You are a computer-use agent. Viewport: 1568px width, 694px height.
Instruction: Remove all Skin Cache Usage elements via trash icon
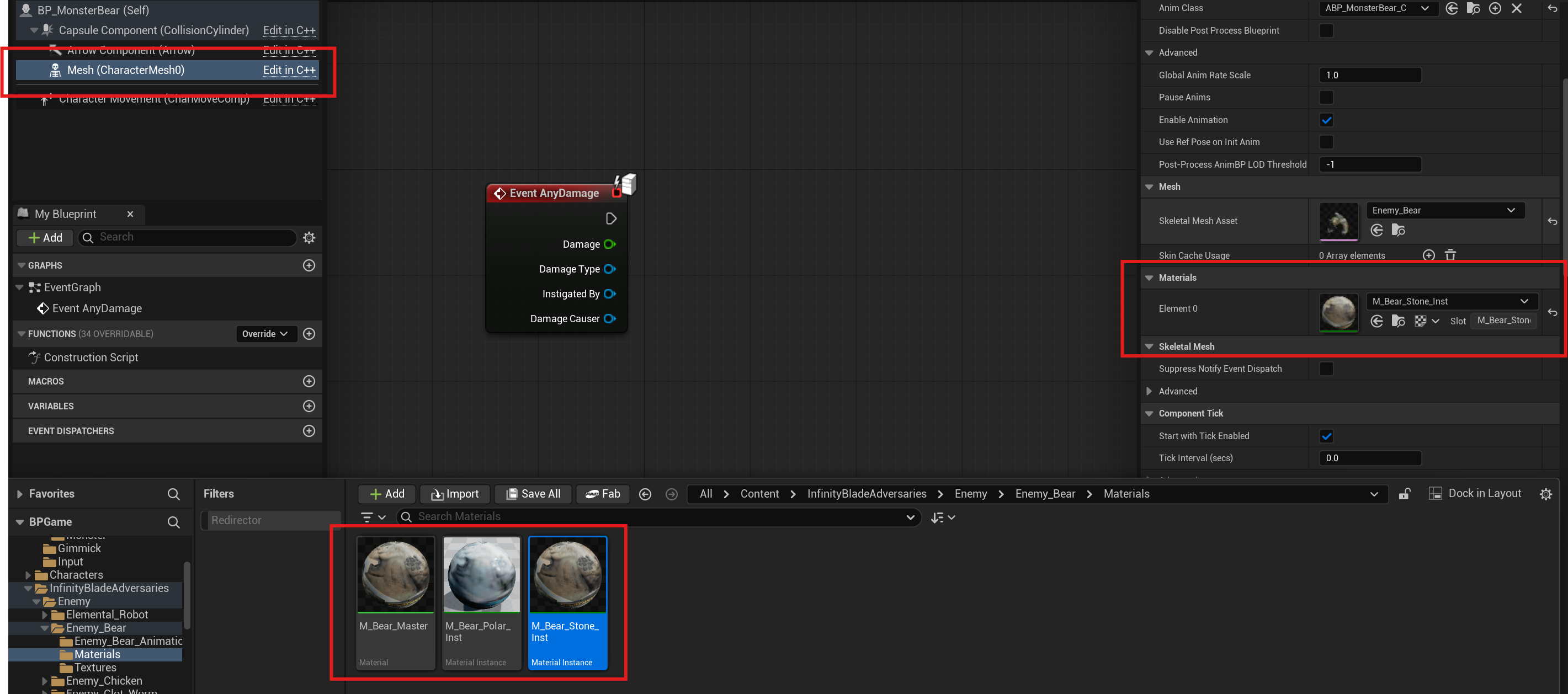(1450, 255)
